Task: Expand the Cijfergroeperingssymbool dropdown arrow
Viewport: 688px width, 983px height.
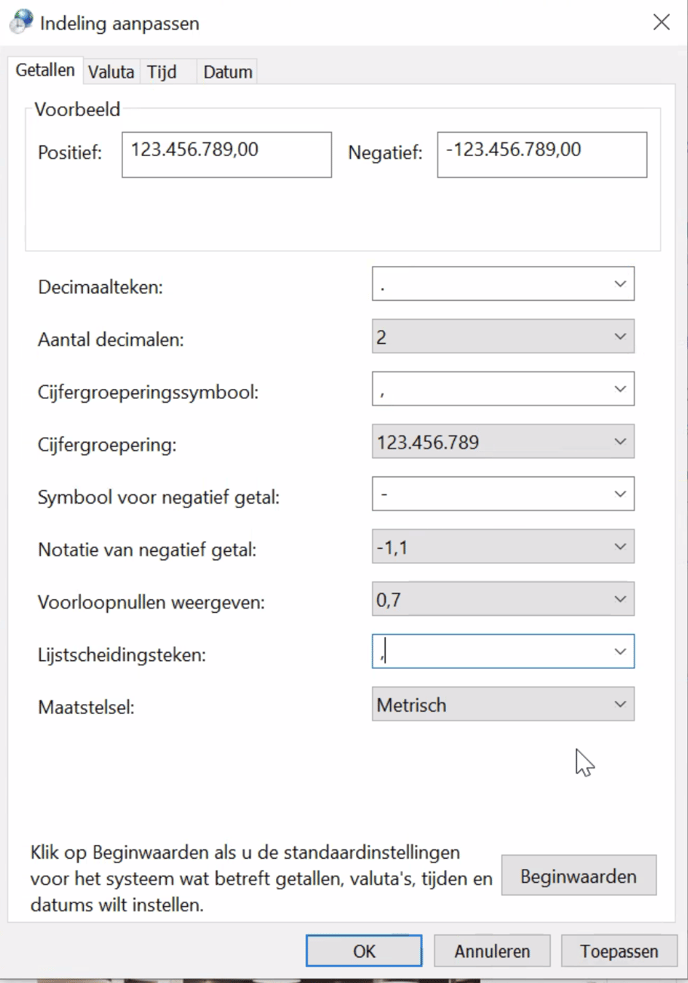Action: 620,389
